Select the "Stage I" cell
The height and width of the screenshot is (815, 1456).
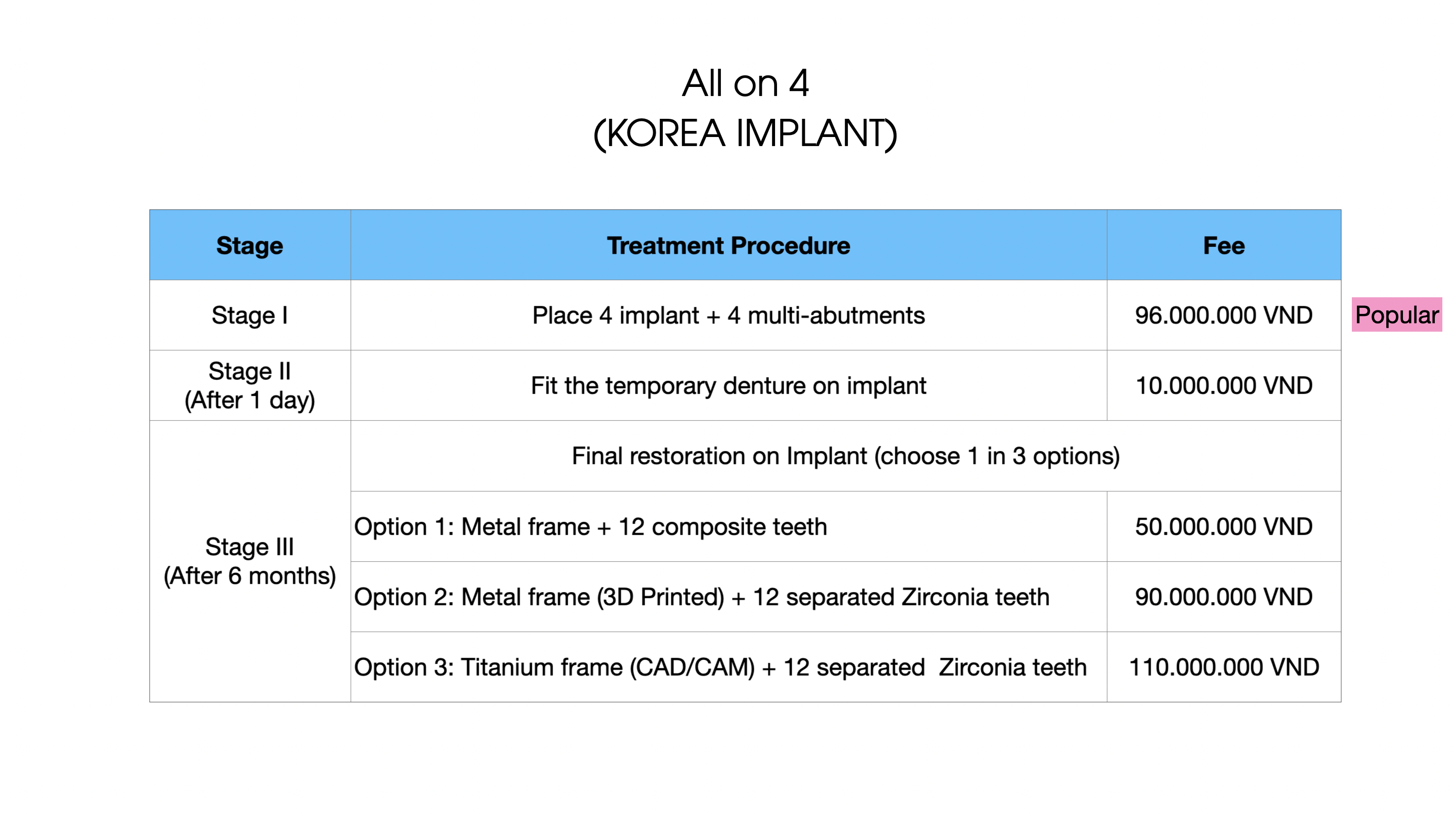249,315
